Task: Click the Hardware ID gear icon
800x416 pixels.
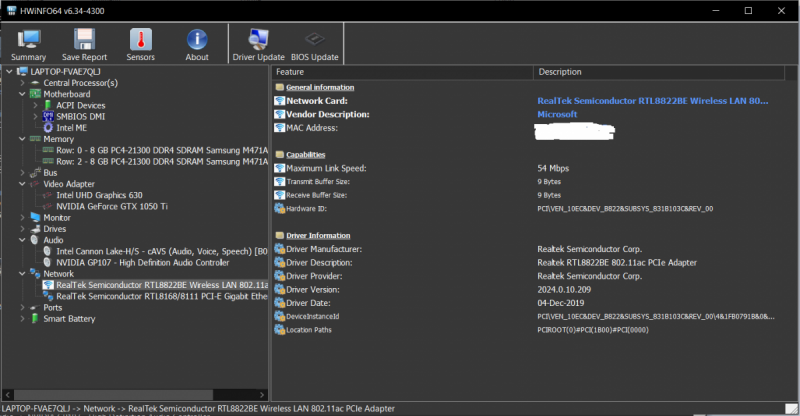Action: pos(280,208)
